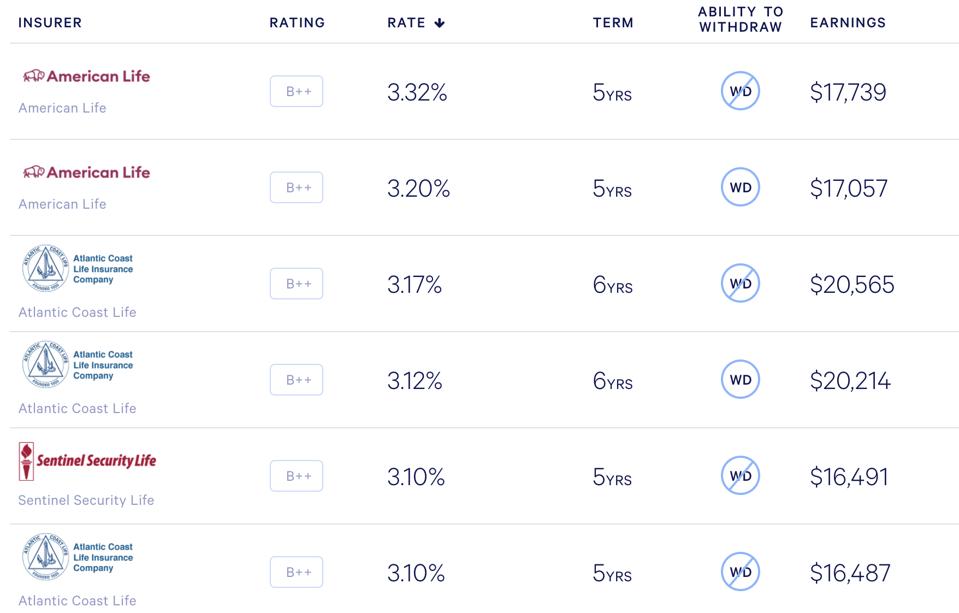Click the INSURER column header
The height and width of the screenshot is (613, 959).
(x=50, y=22)
